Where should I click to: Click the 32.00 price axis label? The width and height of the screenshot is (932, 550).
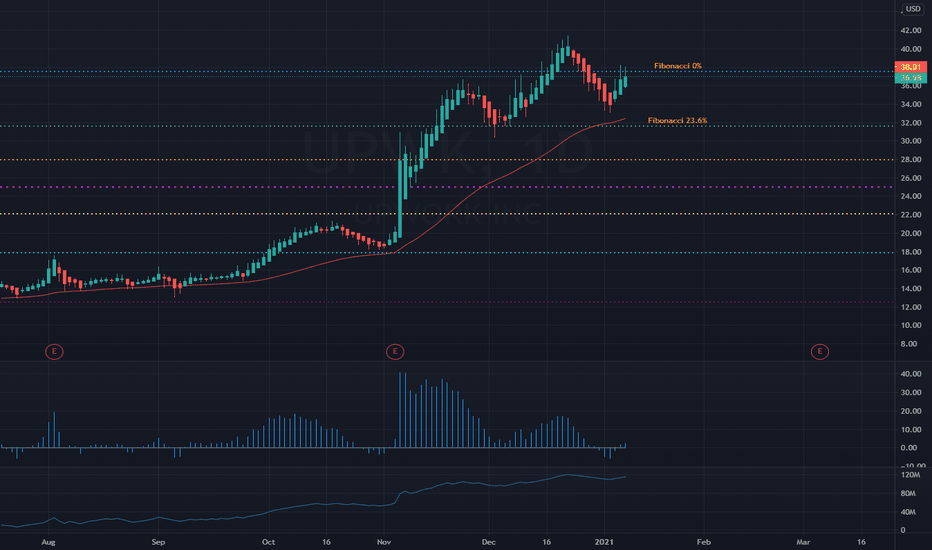[911, 122]
